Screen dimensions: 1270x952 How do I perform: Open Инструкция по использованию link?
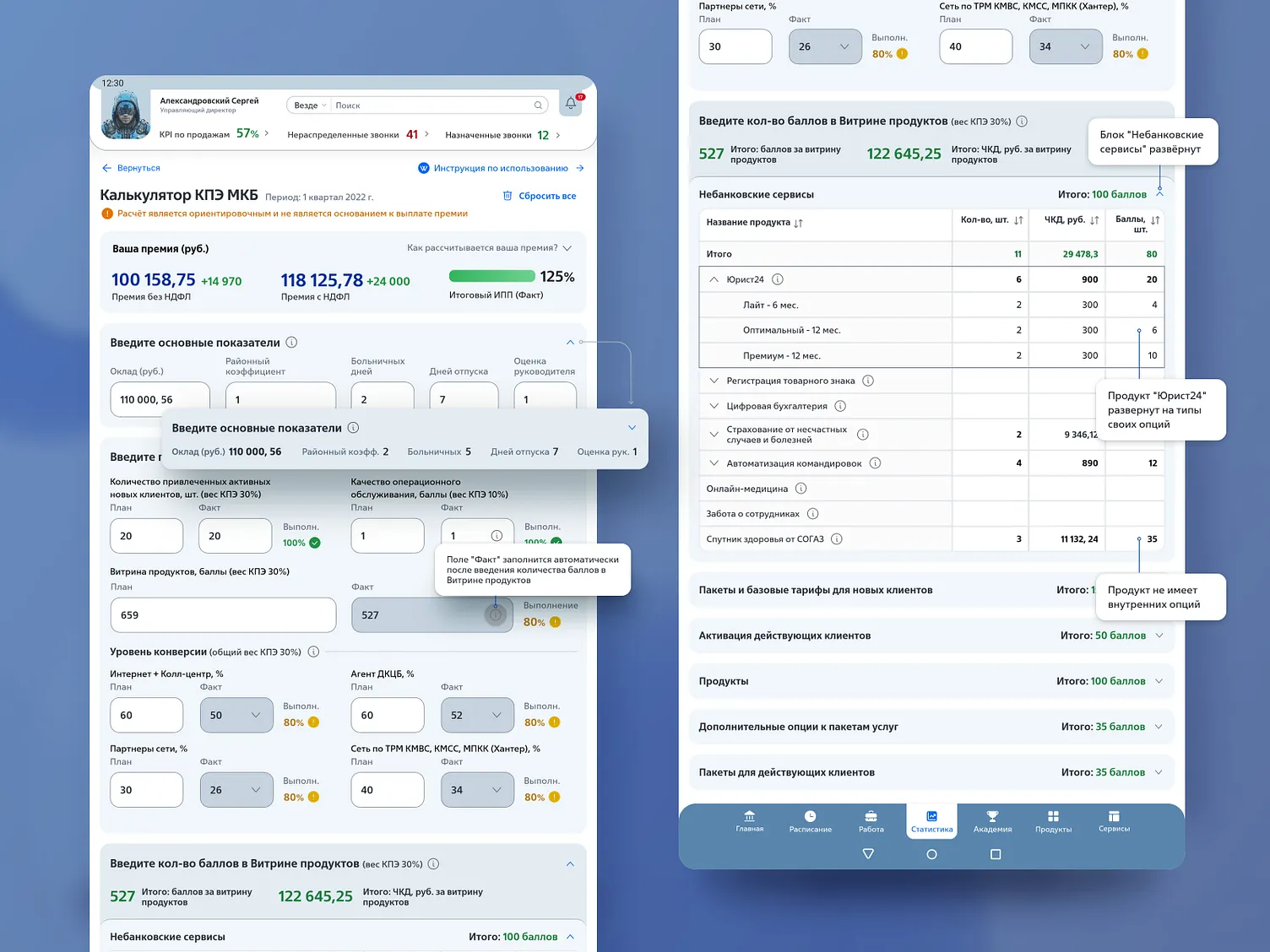coord(500,168)
